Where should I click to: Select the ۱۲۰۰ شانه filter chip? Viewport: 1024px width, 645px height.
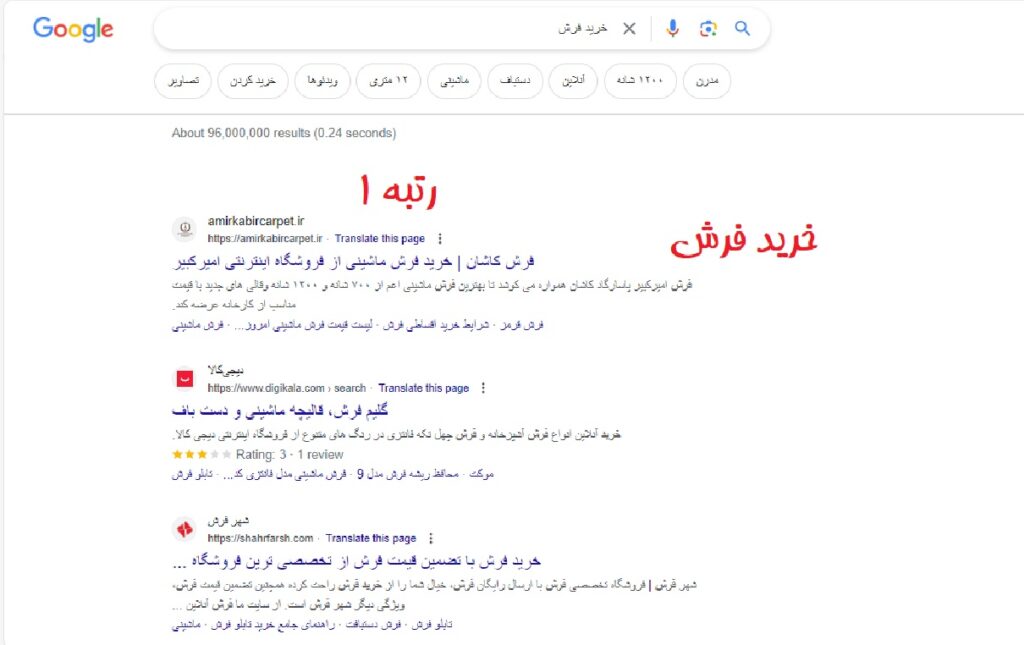[x=640, y=81]
